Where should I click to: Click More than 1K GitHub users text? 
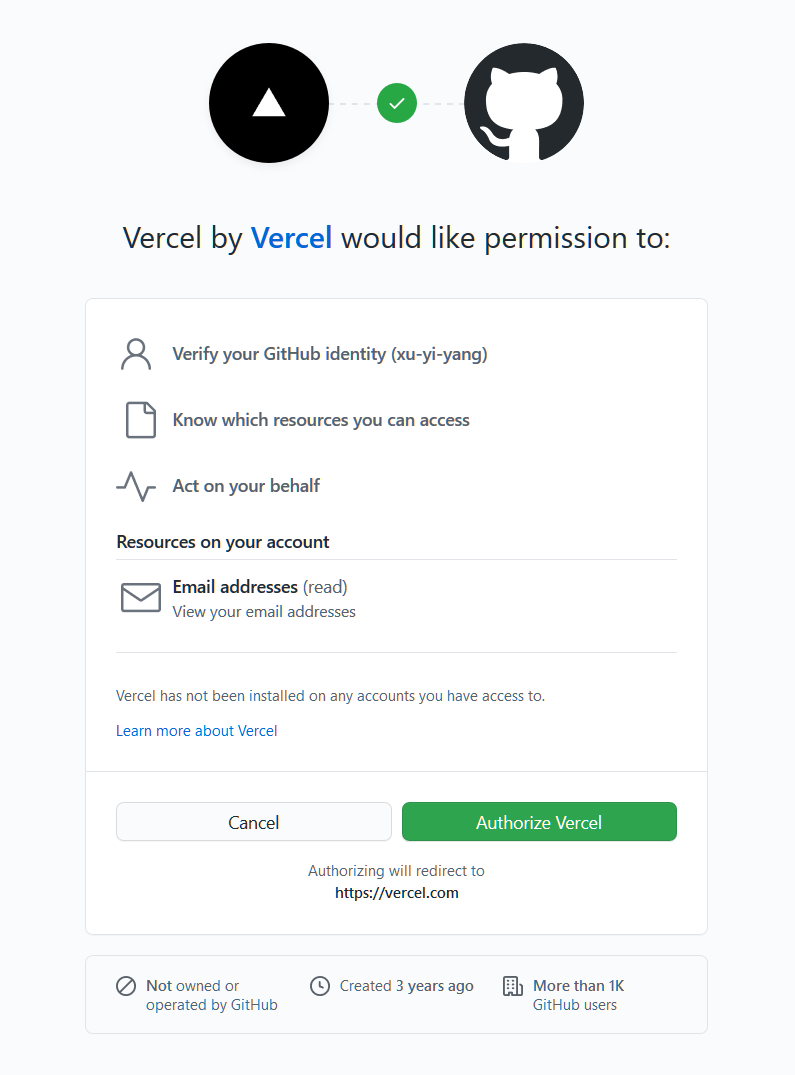[578, 995]
